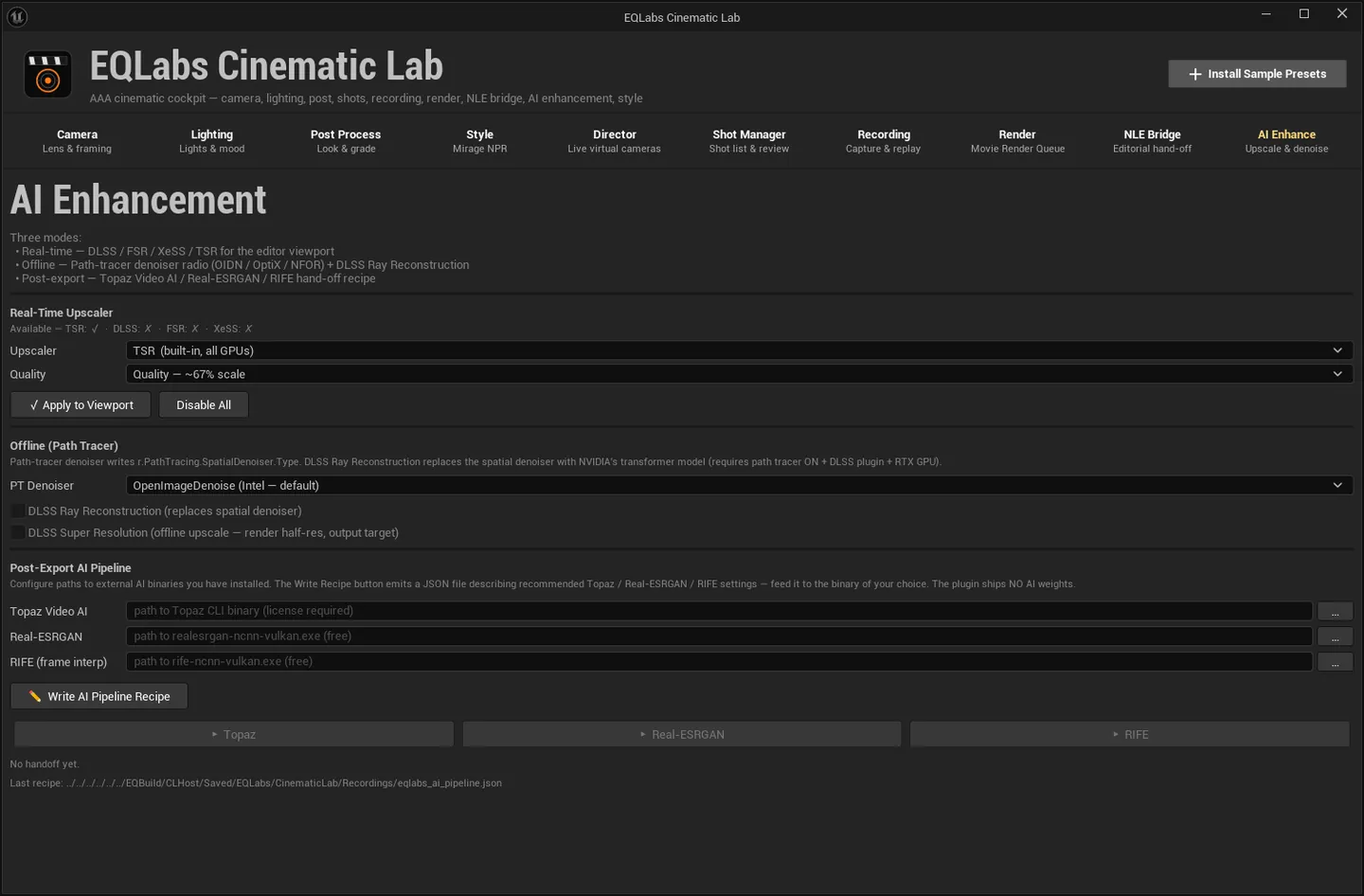Browse for Real-ESRGAN executable path
Image resolution: width=1364 pixels, height=896 pixels.
click(1335, 636)
